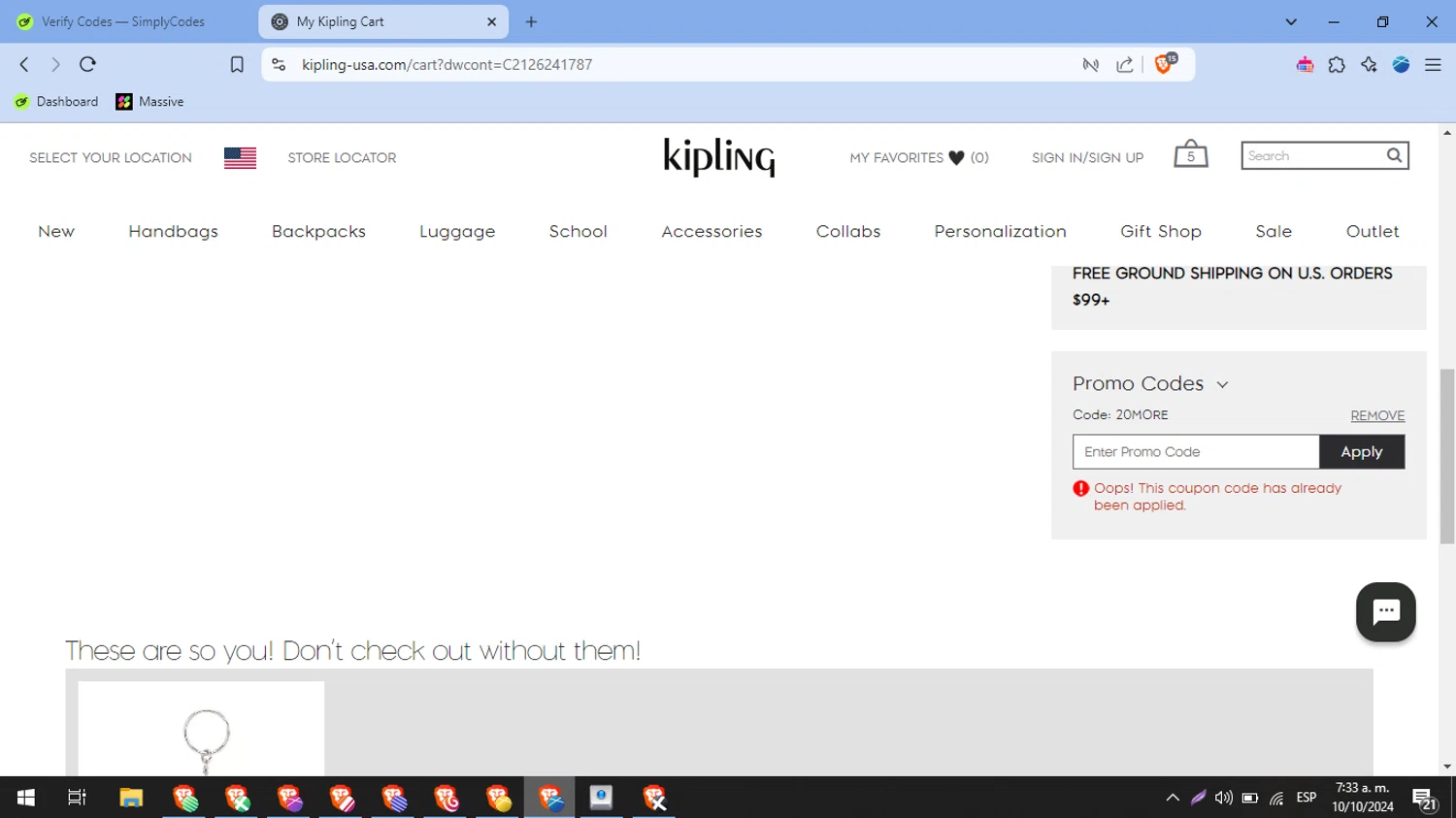Open the Store Locator link
The height and width of the screenshot is (818, 1456).
(342, 157)
